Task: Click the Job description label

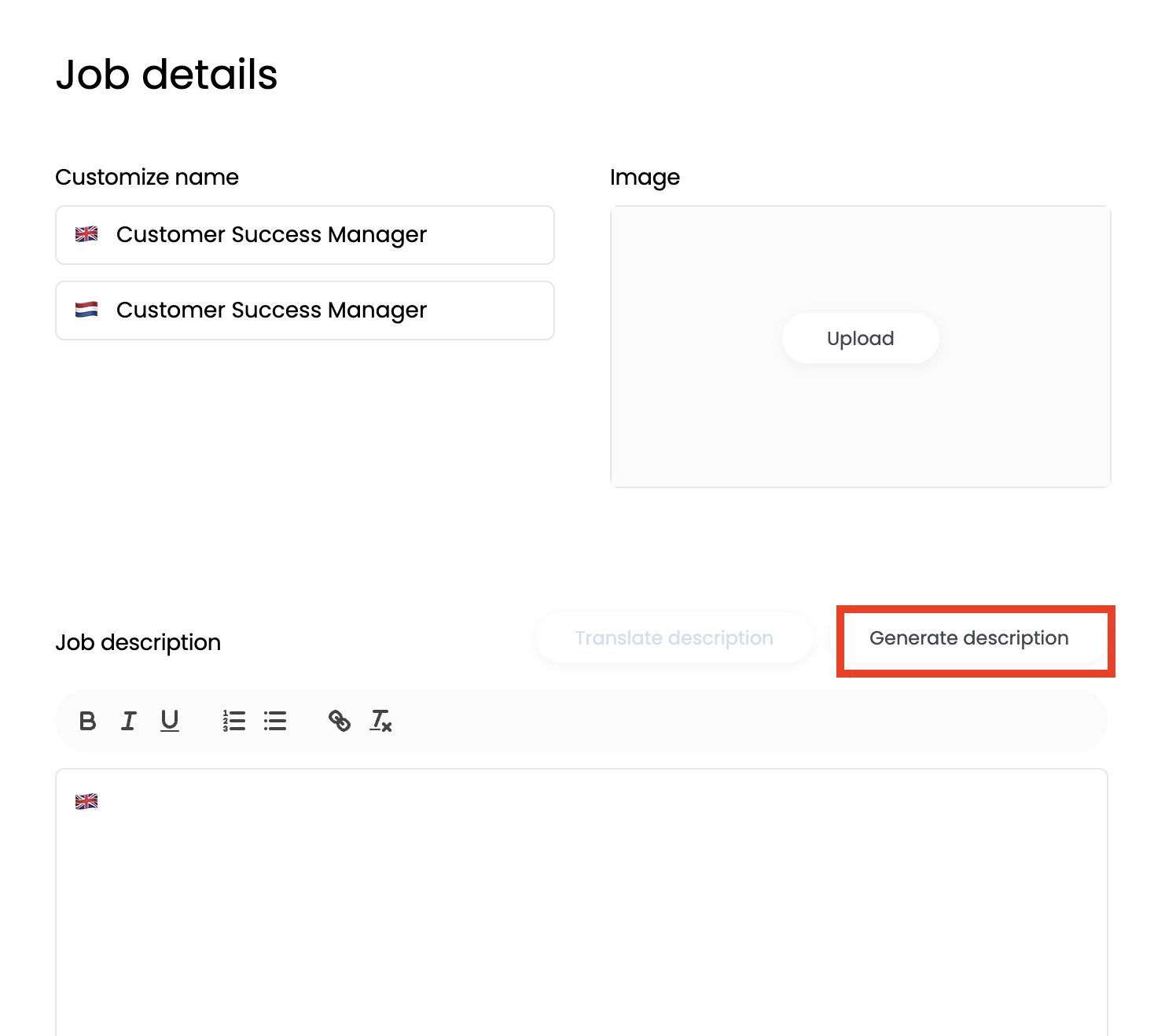Action: [138, 643]
